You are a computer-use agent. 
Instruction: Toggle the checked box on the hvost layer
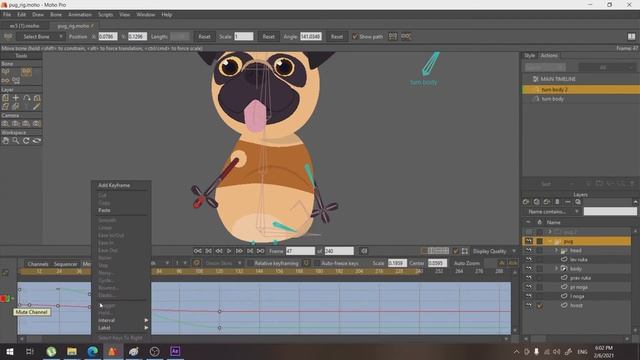click(540, 305)
